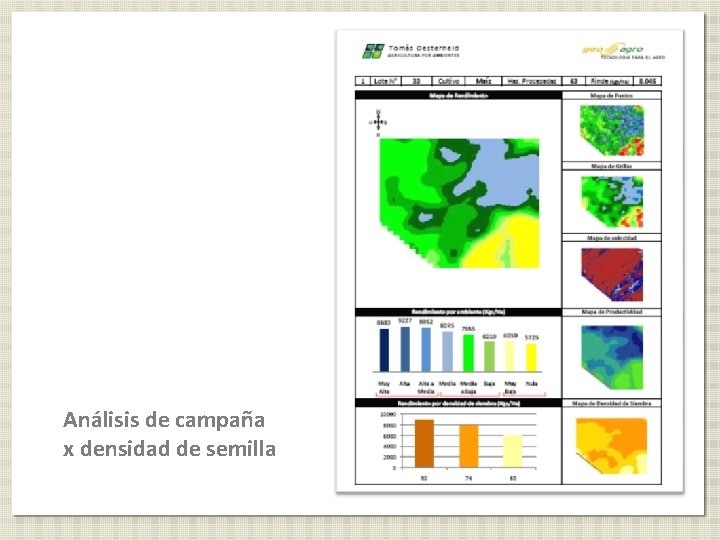
Task: Click the light blue Media bar
Action: [x=447, y=351]
